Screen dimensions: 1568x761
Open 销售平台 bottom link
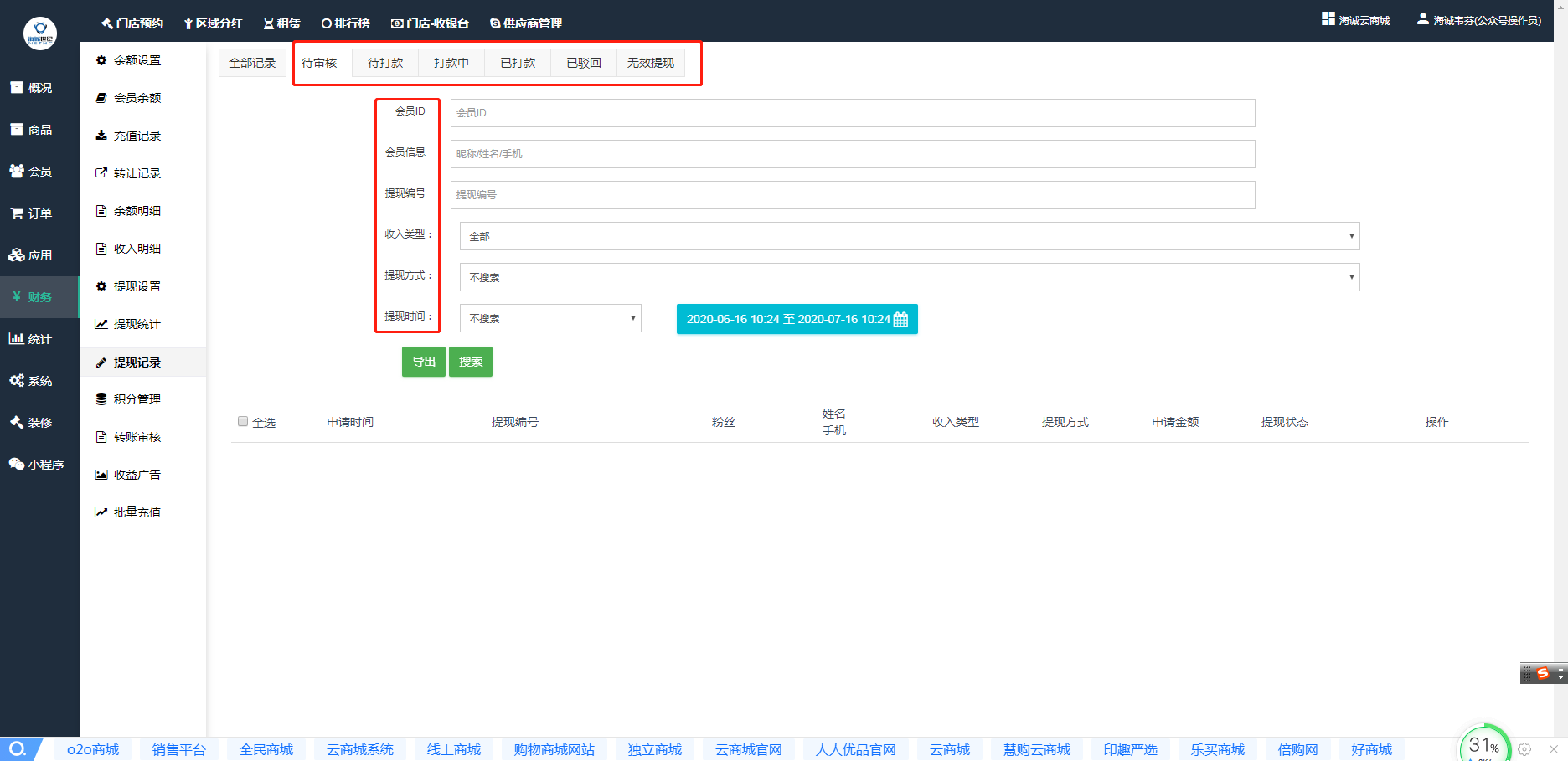coord(178,749)
